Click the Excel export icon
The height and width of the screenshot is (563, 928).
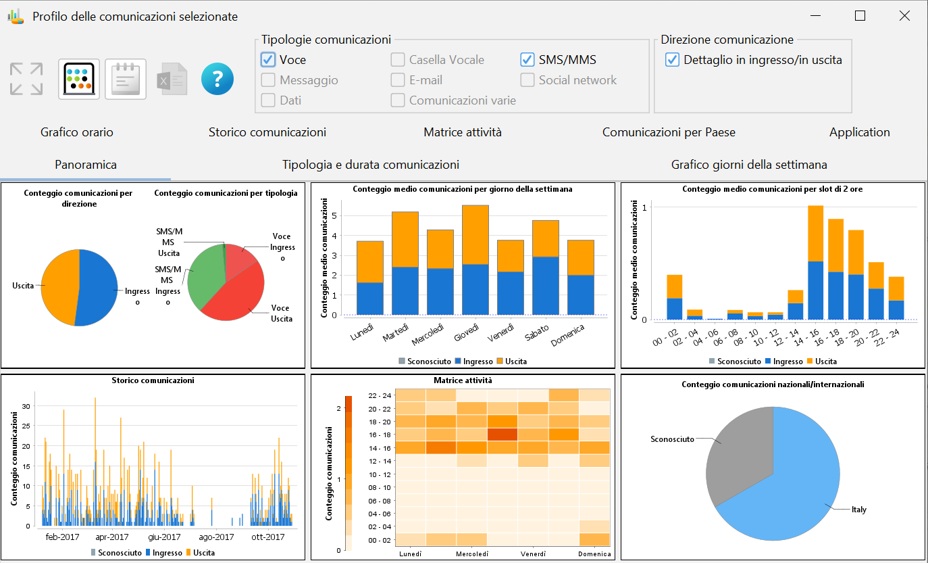pos(172,79)
